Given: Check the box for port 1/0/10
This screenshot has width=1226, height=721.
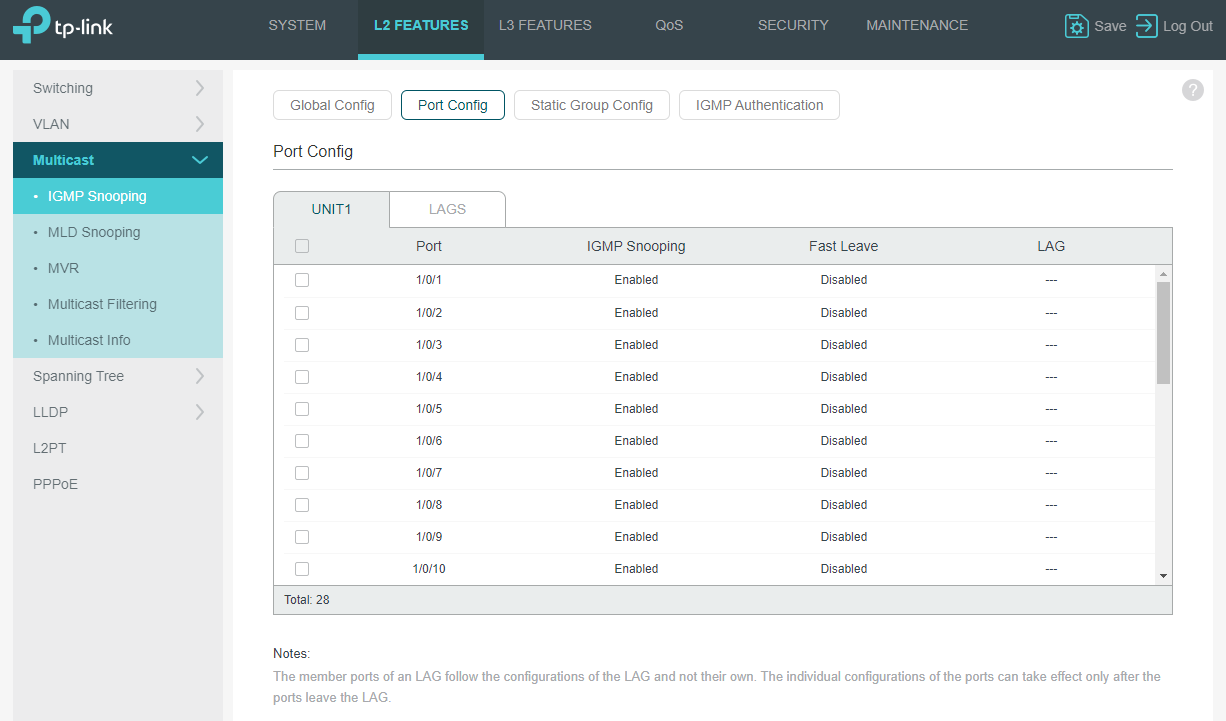Looking at the screenshot, I should (x=302, y=569).
